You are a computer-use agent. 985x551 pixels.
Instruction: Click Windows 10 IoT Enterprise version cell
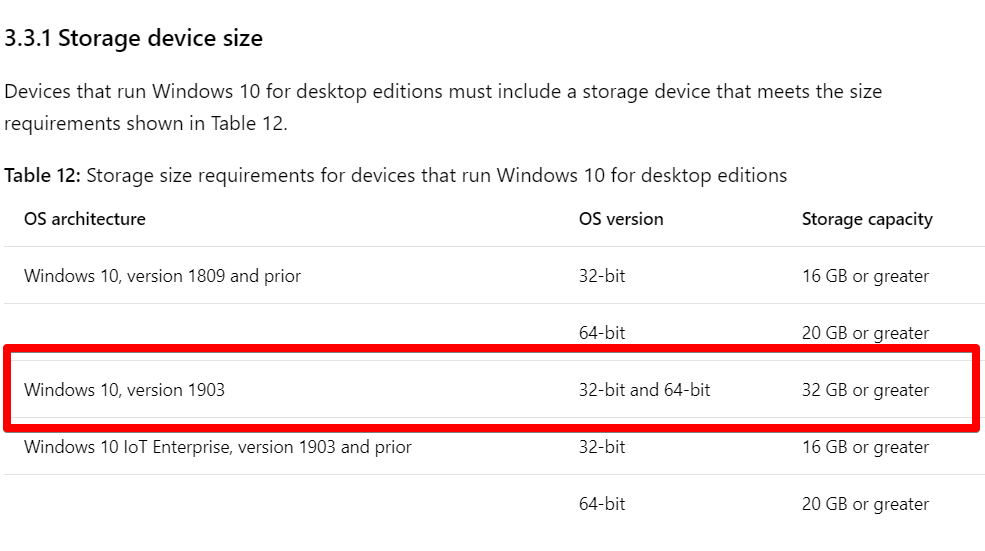click(217, 447)
